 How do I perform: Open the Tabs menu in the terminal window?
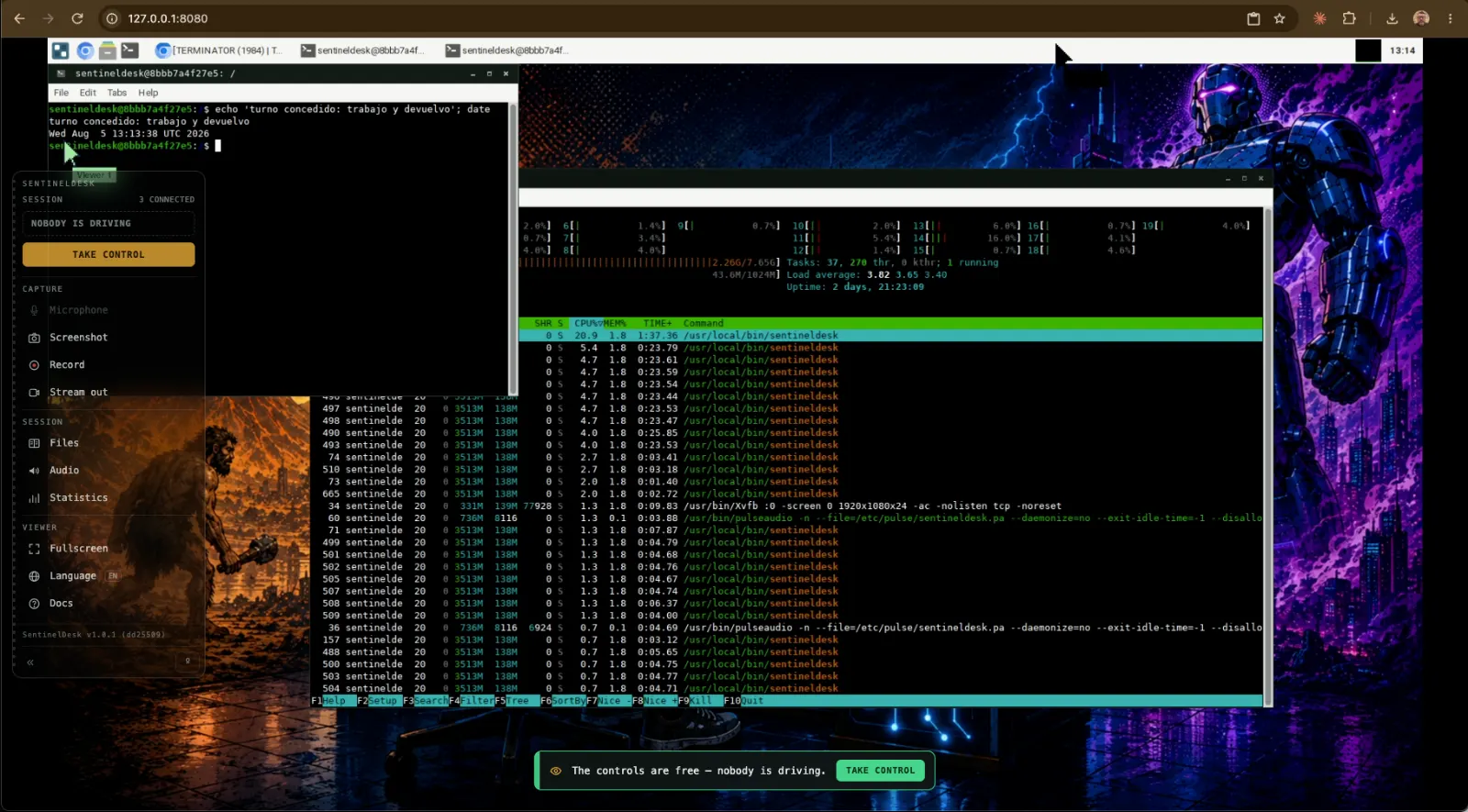pos(117,93)
